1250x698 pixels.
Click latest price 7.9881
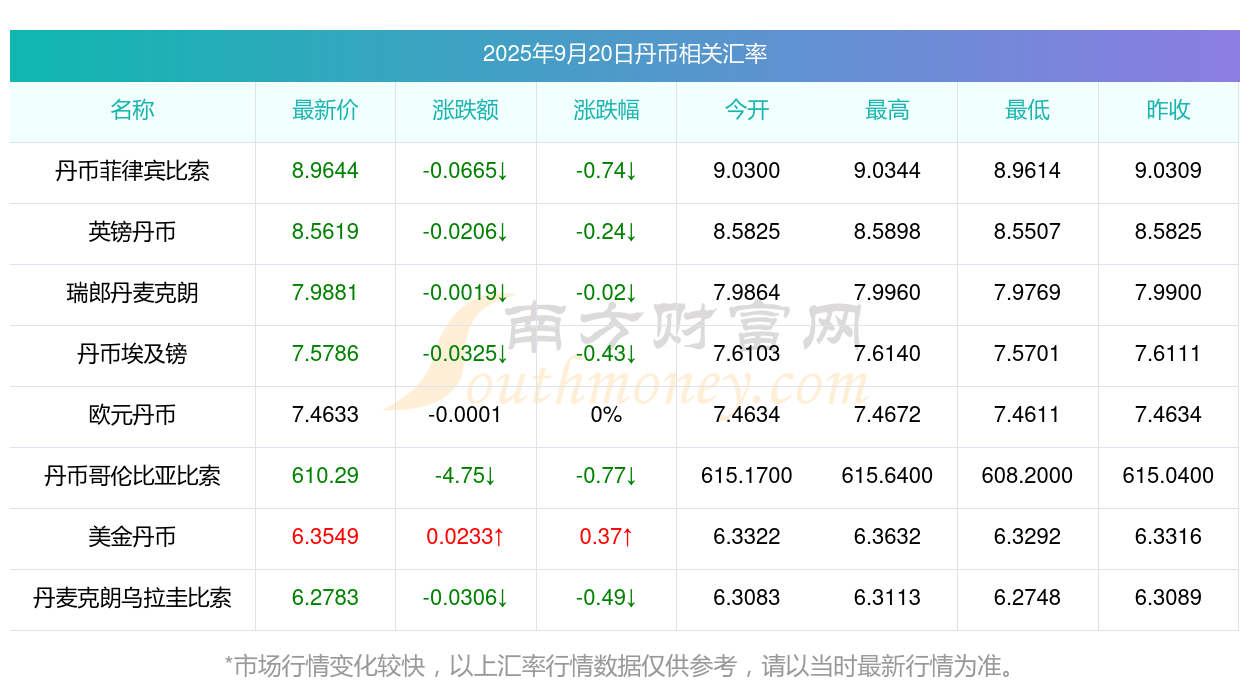325,293
